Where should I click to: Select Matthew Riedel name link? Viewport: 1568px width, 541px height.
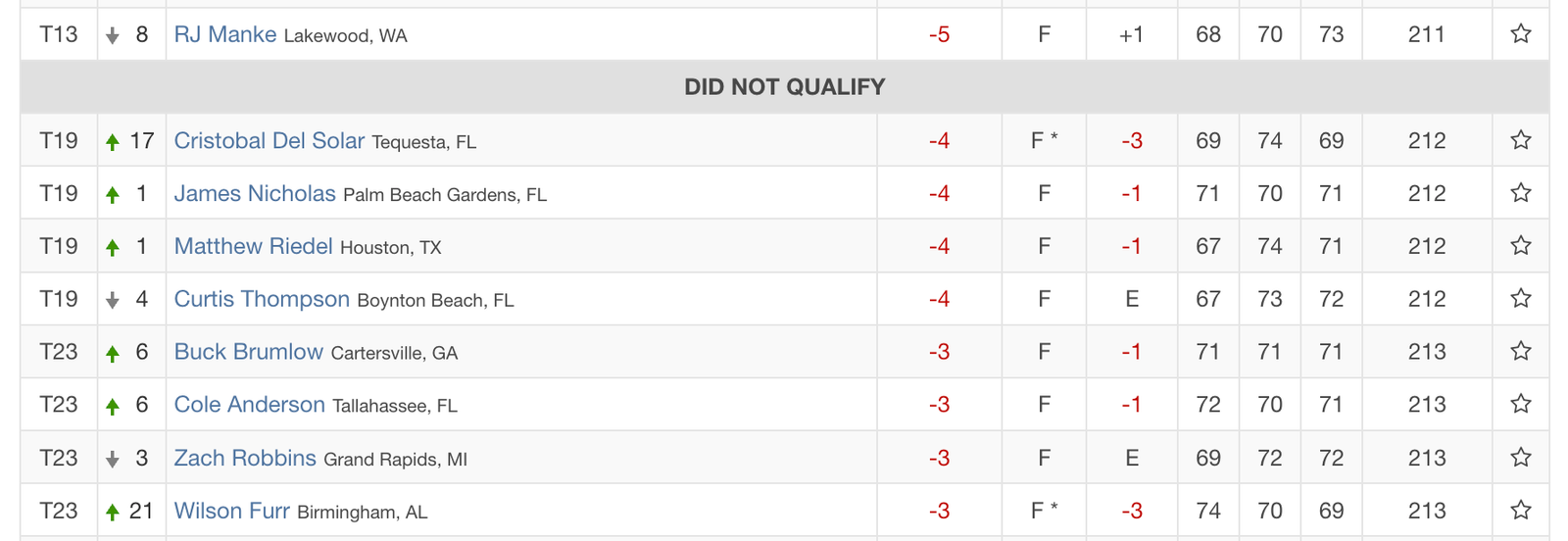[x=253, y=246]
